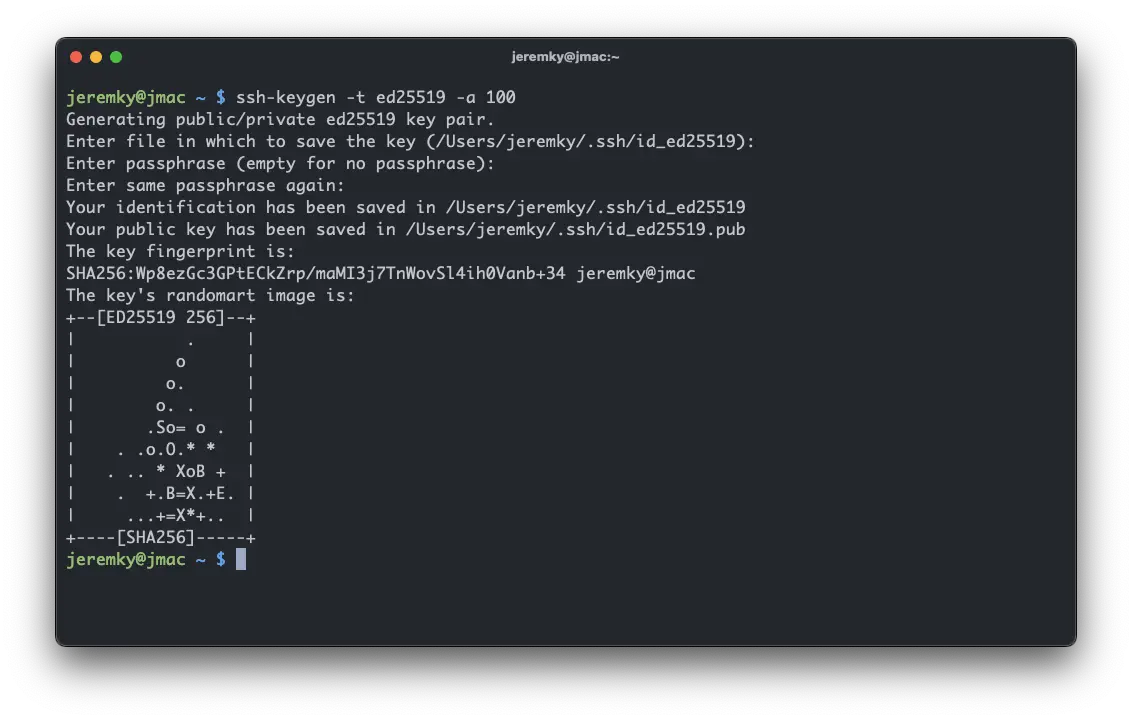Click the SHA256 fingerprint string
Viewport: 1132px width, 720px height.
(x=315, y=274)
